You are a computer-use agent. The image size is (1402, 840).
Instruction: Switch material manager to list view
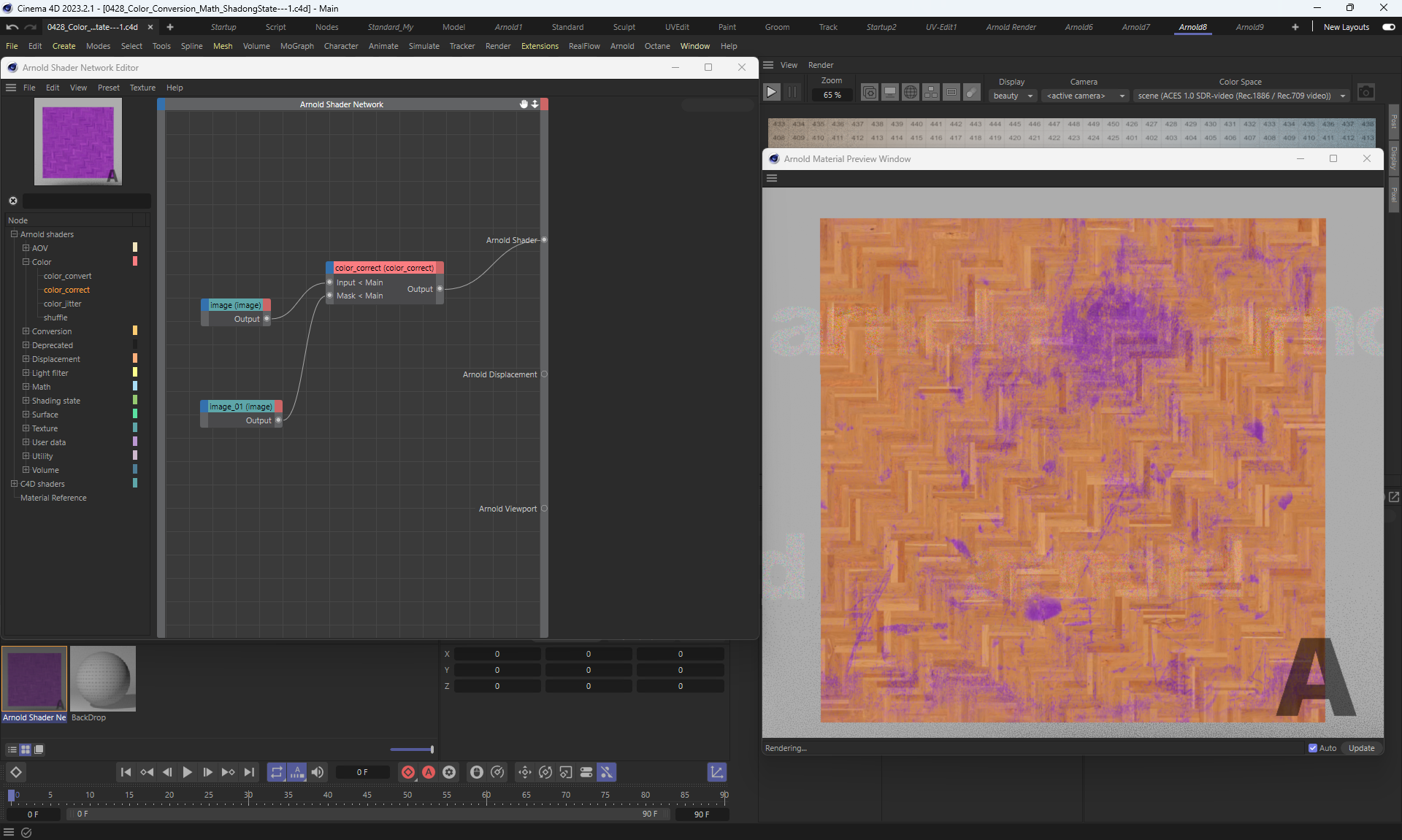(12, 750)
